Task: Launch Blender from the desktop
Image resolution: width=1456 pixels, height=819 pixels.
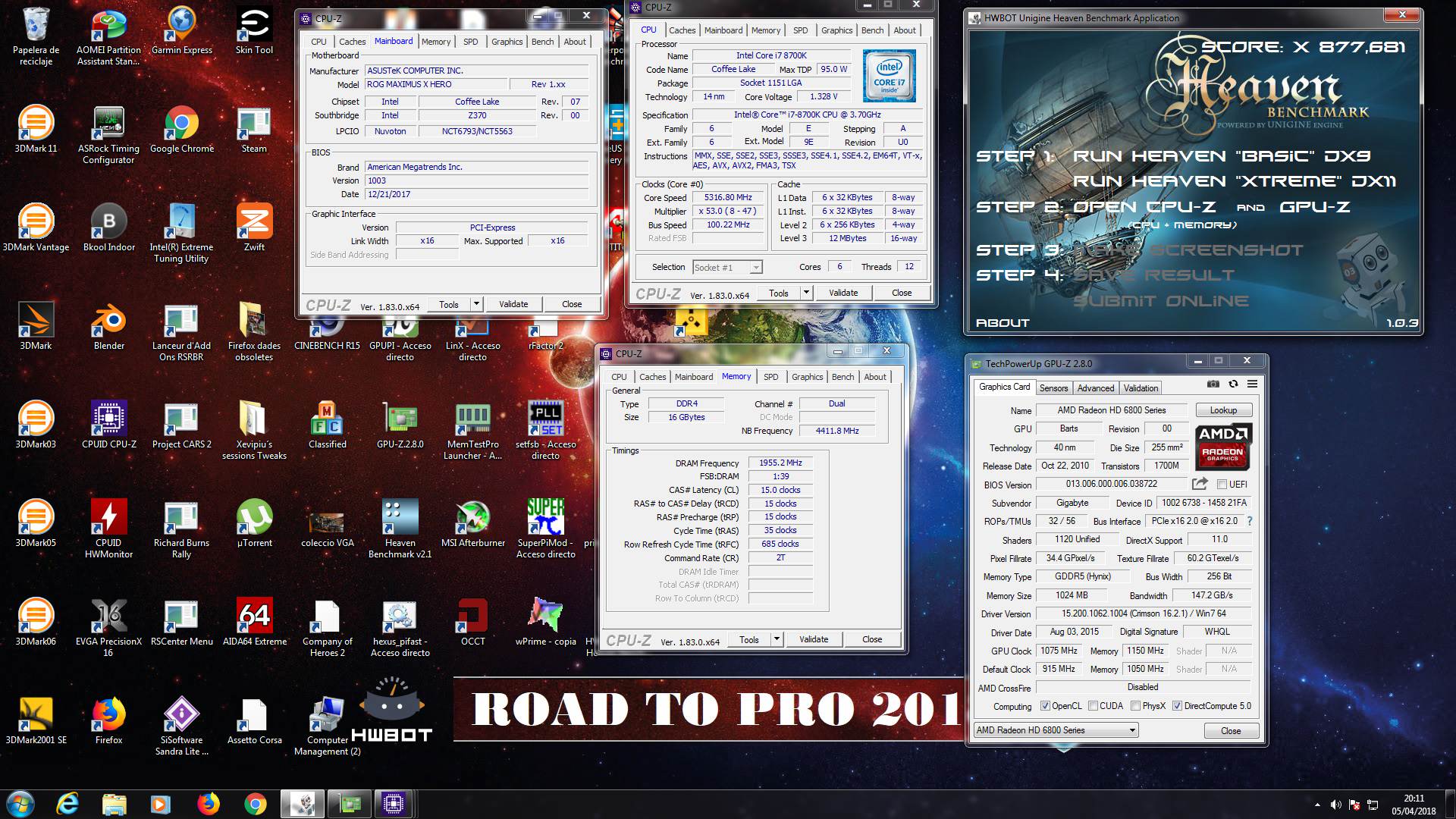Action: pyautogui.click(x=109, y=326)
